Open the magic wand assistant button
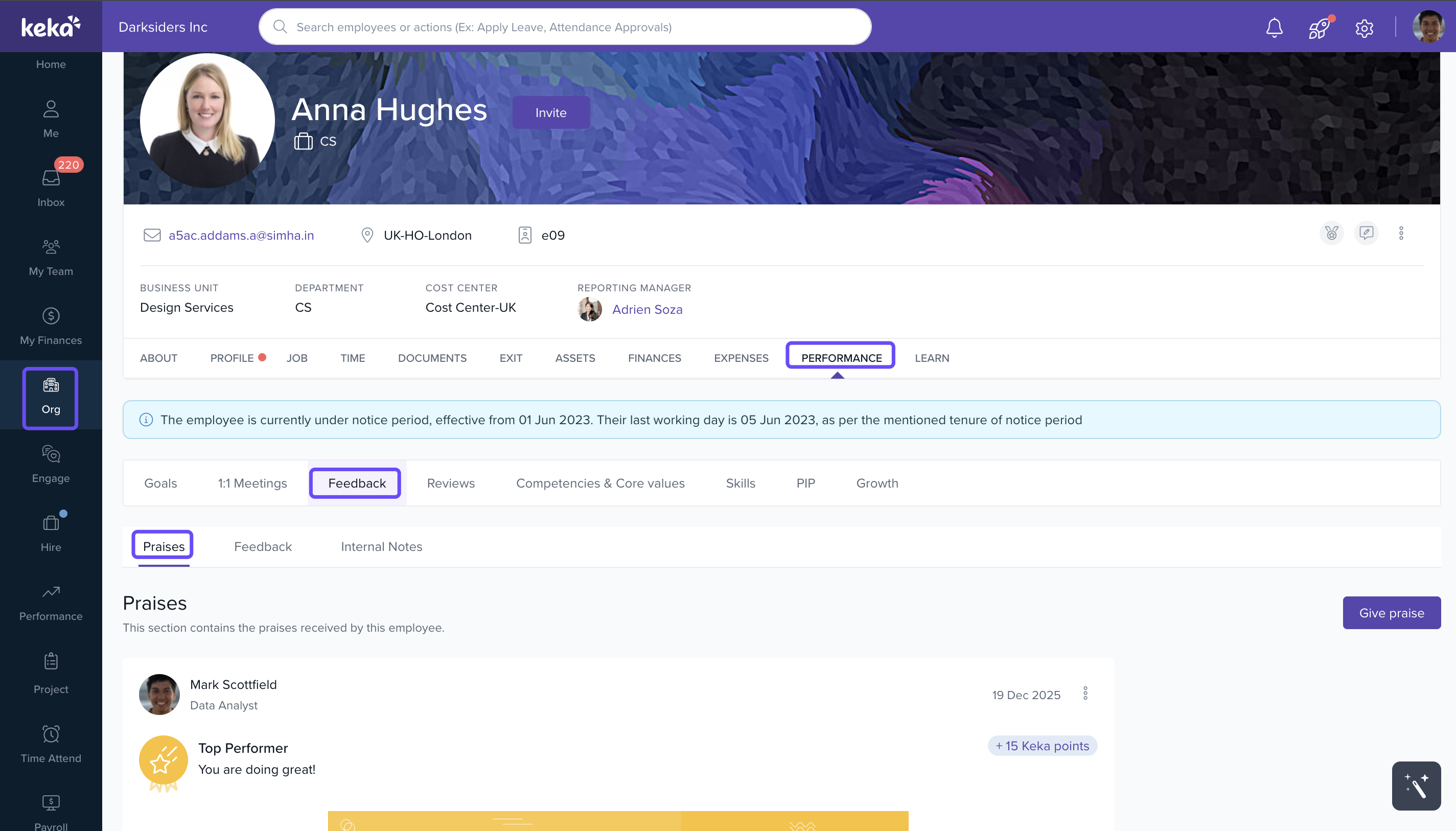This screenshot has width=1456, height=831. (x=1416, y=786)
